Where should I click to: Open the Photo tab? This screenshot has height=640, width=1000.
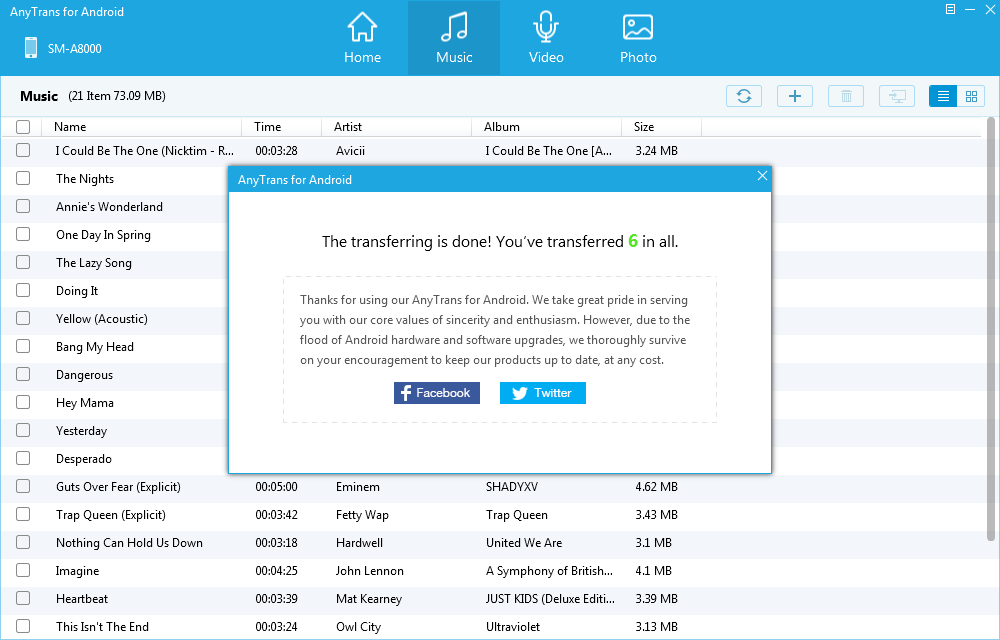[638, 38]
